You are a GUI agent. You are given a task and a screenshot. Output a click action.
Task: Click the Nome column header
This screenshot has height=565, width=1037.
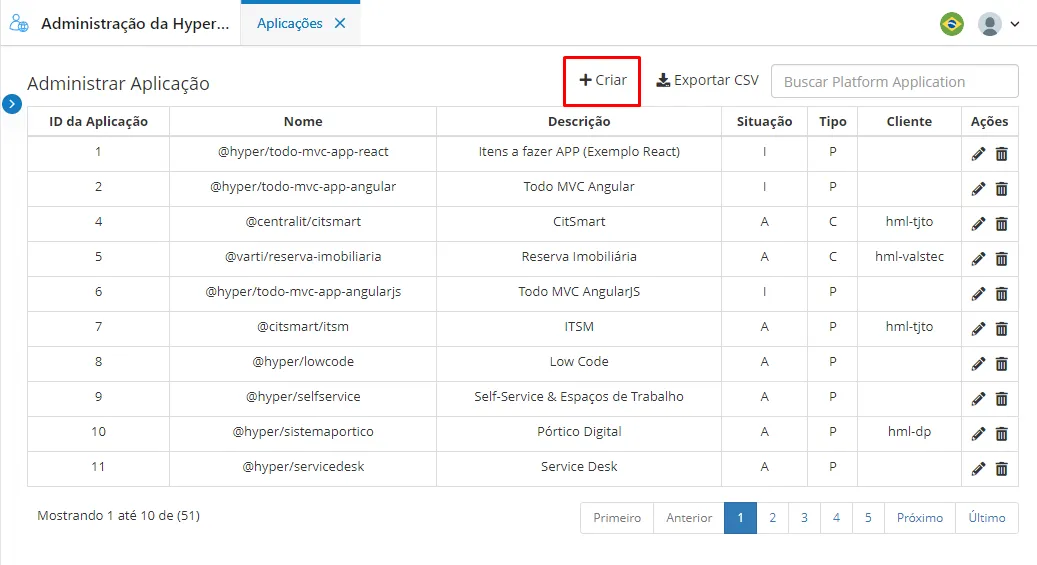pos(303,122)
